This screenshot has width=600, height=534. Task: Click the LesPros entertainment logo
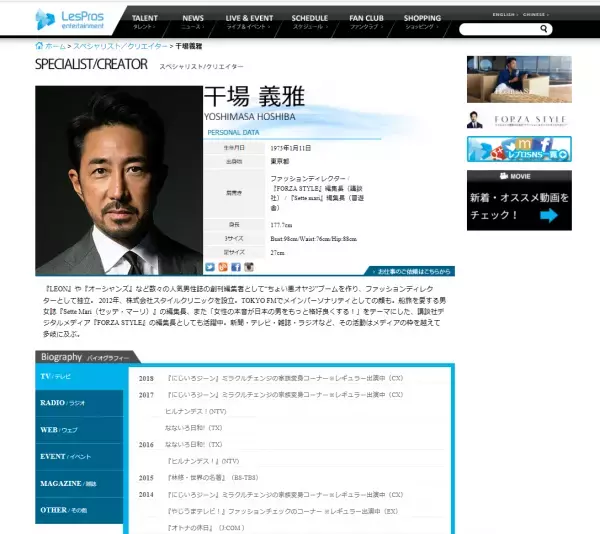tap(69, 20)
